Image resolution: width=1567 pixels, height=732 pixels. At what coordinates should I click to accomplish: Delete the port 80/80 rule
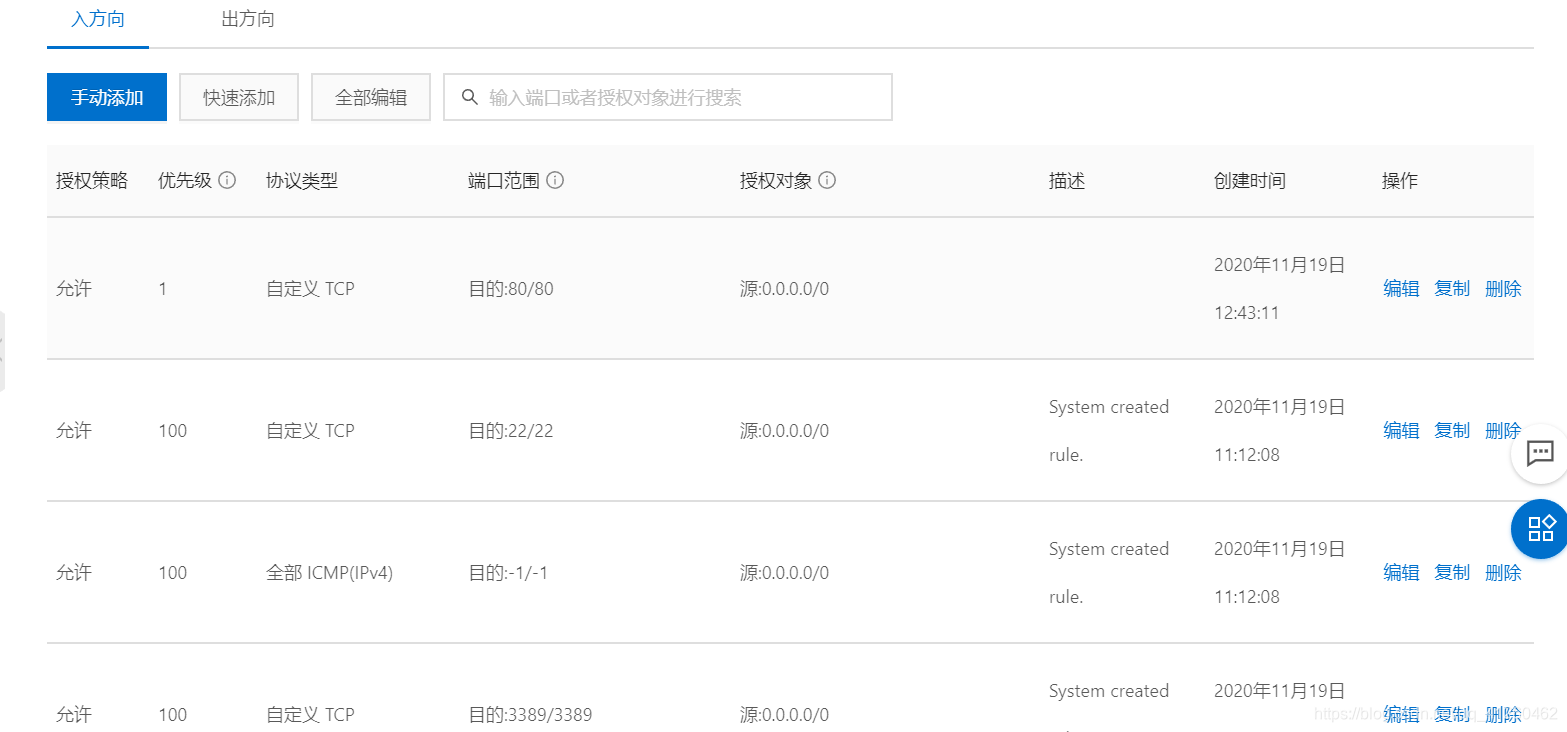click(x=1503, y=289)
